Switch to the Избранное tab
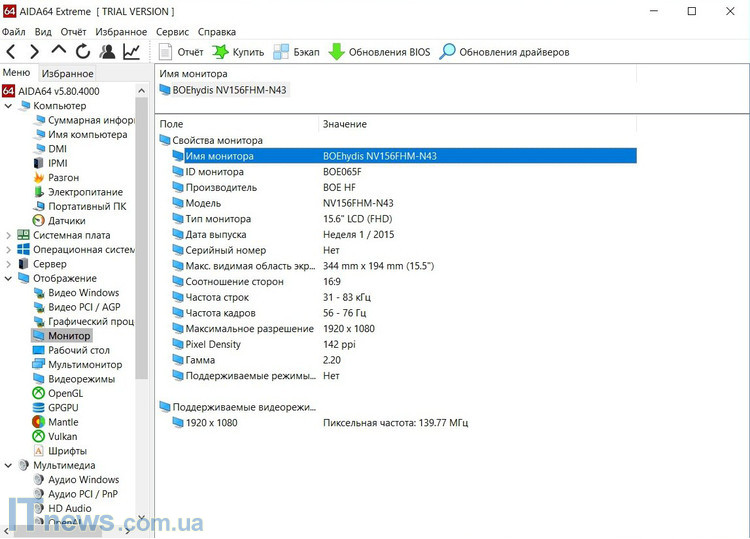 coord(68,73)
